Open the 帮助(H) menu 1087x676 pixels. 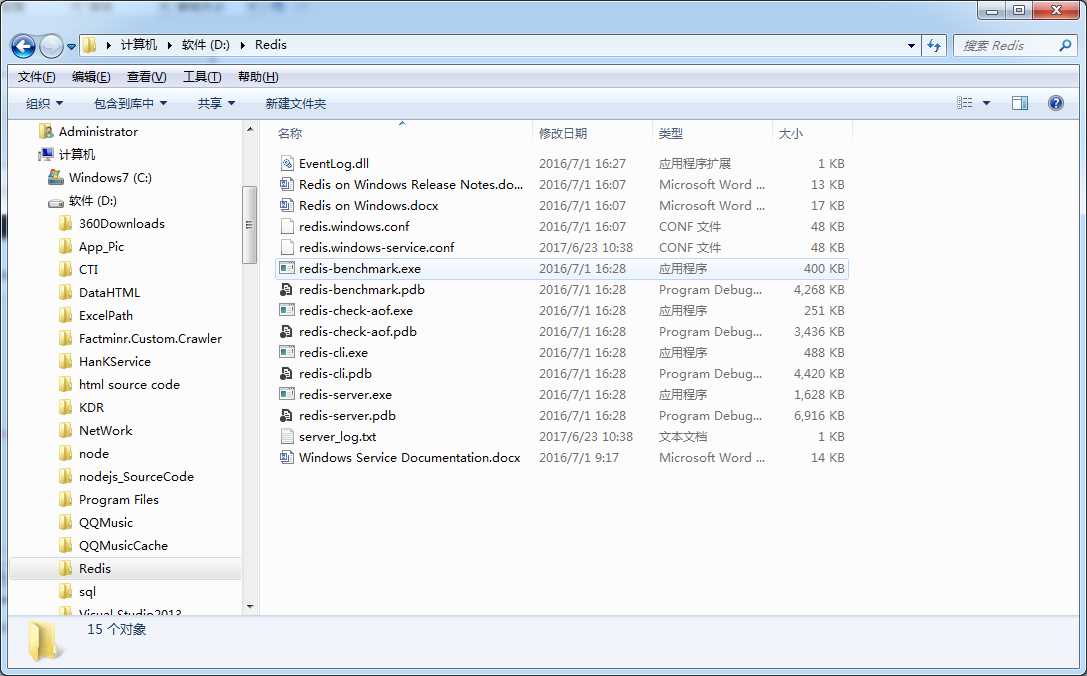click(258, 77)
